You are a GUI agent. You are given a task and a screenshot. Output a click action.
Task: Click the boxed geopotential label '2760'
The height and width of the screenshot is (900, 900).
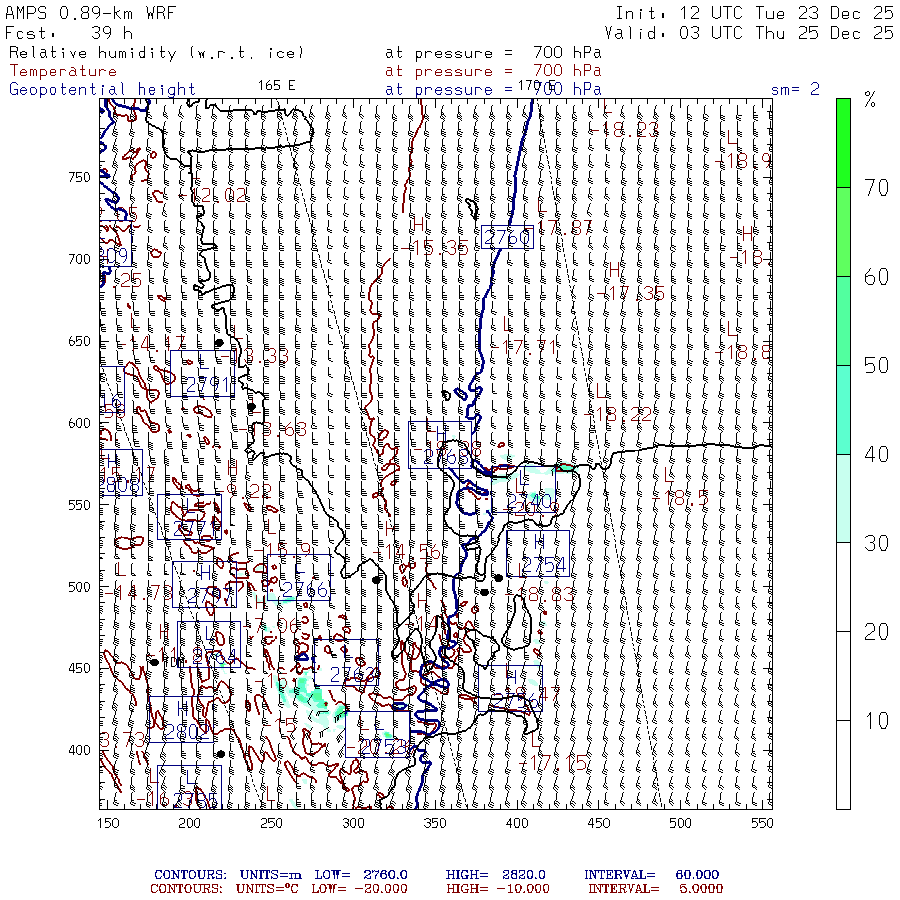pyautogui.click(x=507, y=237)
